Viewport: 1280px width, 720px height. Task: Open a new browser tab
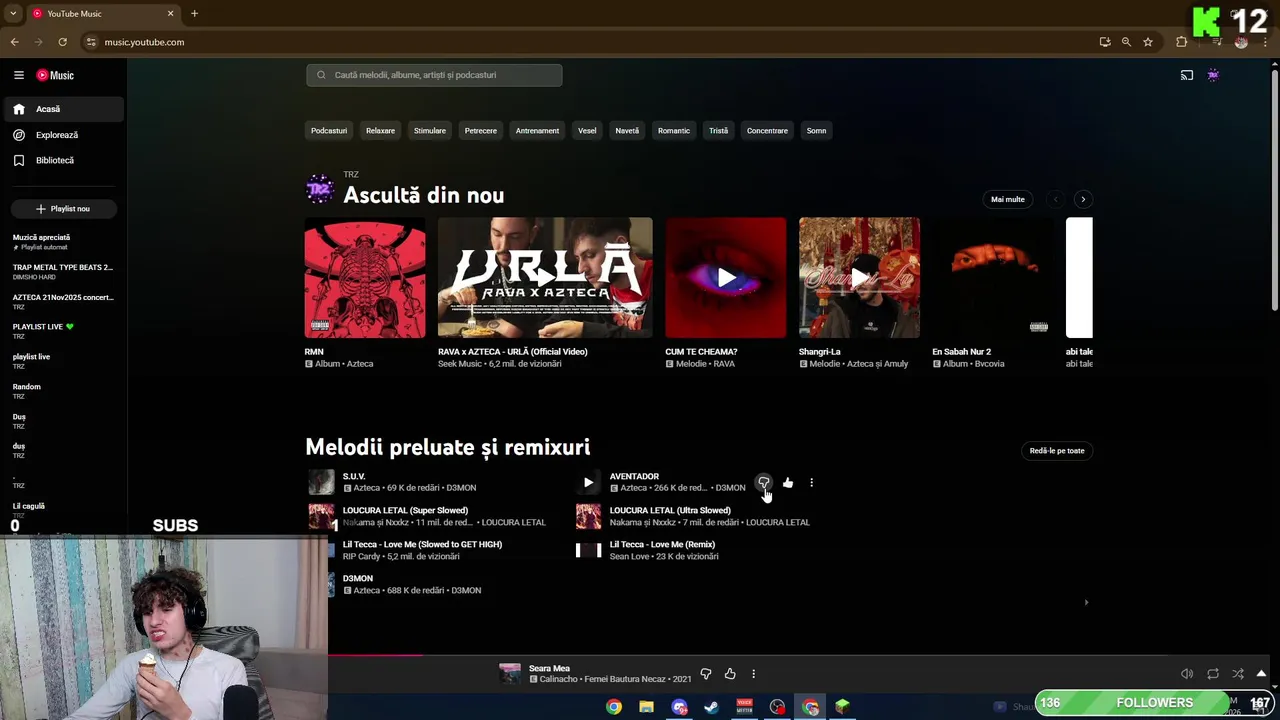coord(194,14)
